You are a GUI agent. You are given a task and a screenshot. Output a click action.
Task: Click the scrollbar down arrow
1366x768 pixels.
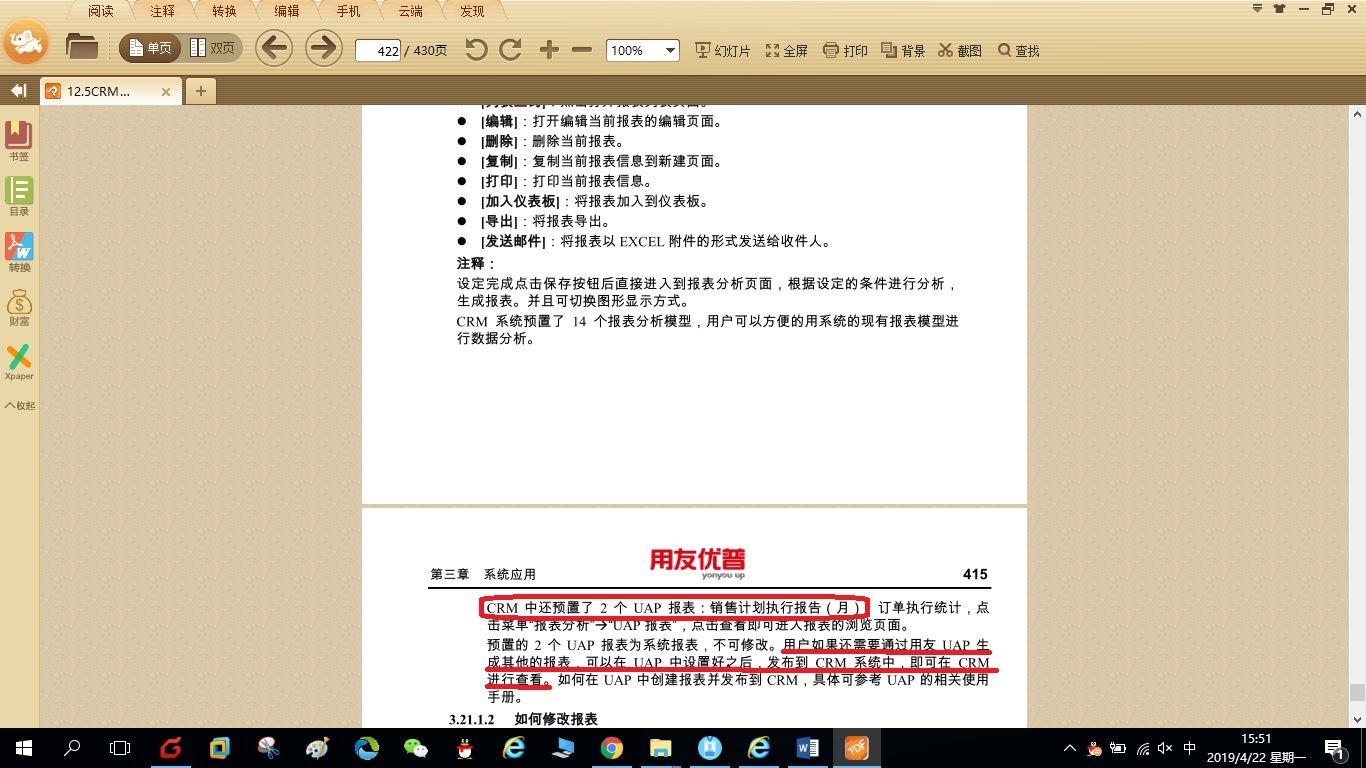click(1357, 718)
